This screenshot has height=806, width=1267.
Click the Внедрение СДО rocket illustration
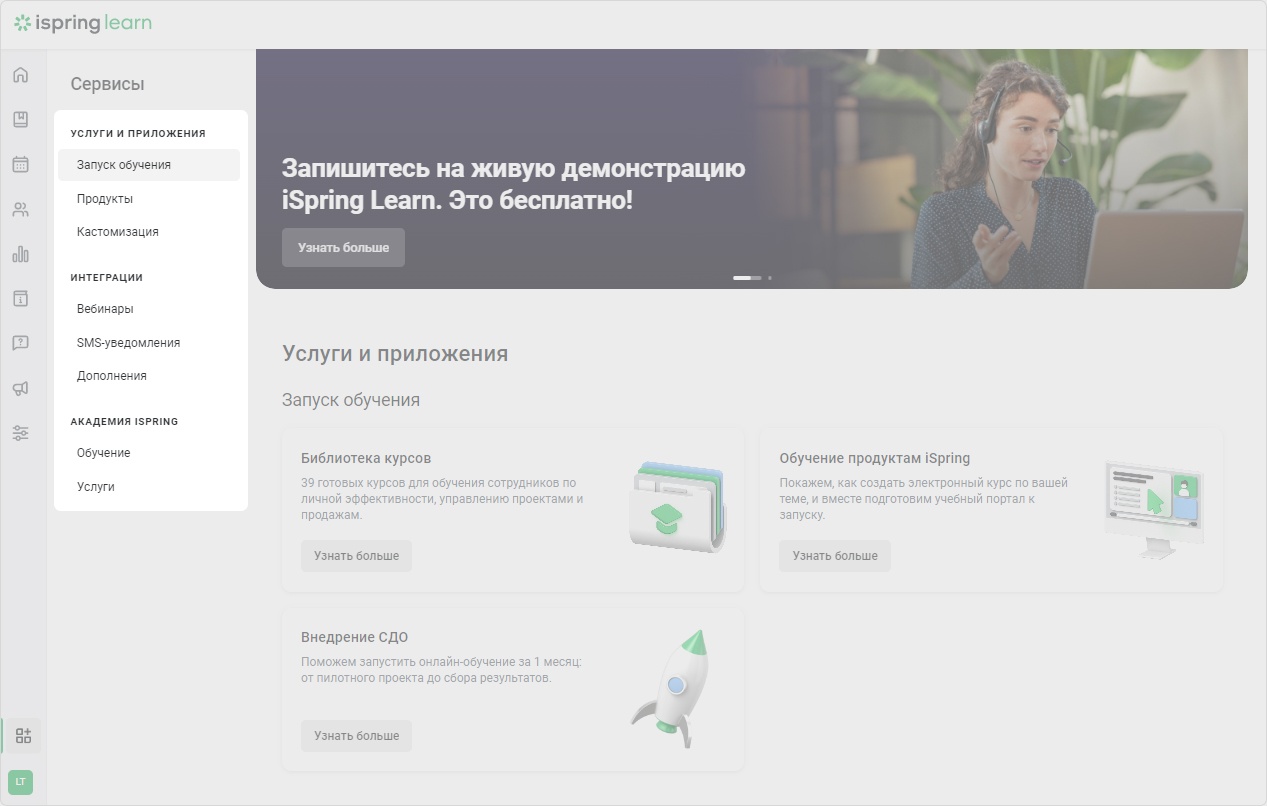(x=671, y=688)
